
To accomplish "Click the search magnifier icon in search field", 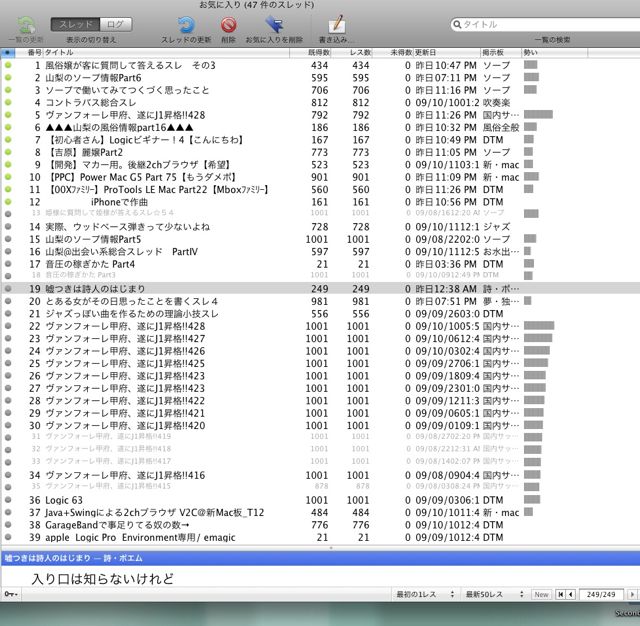I will pyautogui.click(x=457, y=23).
